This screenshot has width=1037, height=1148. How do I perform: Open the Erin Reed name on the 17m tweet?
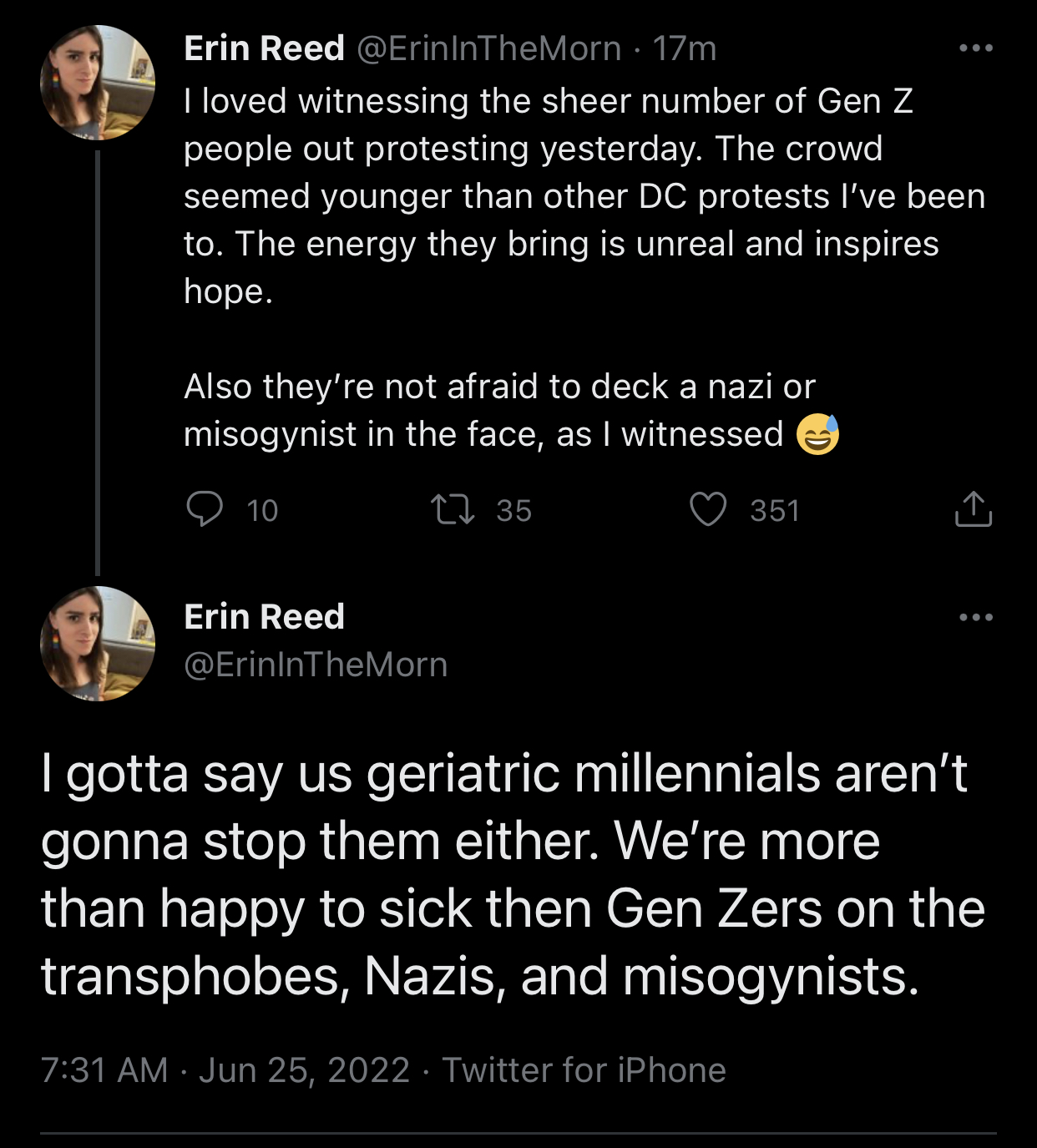coord(264,48)
